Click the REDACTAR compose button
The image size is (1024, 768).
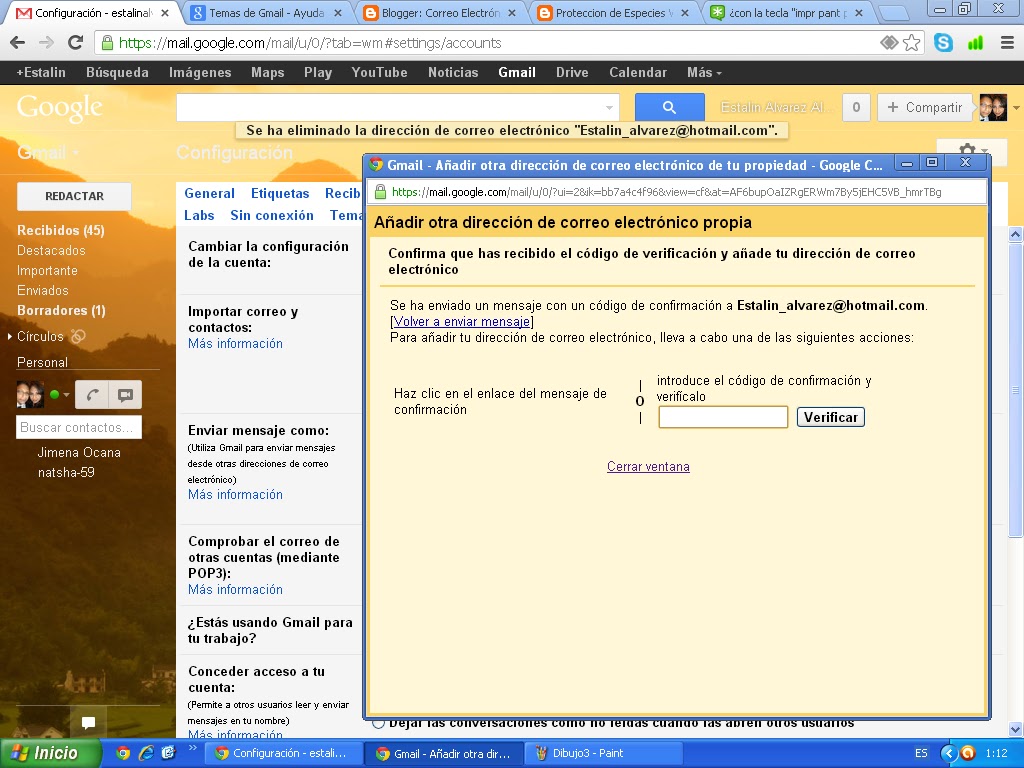74,196
